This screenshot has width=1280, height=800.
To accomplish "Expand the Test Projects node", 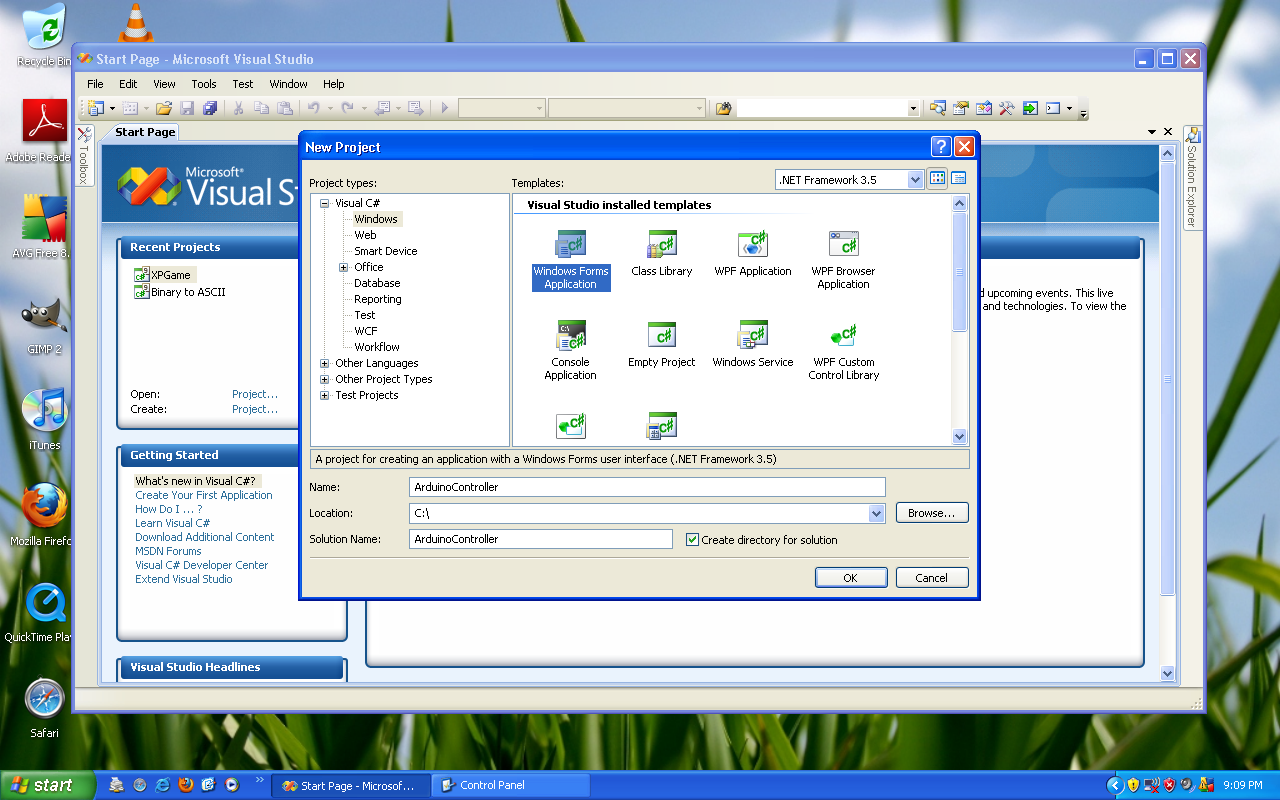I will click(325, 395).
